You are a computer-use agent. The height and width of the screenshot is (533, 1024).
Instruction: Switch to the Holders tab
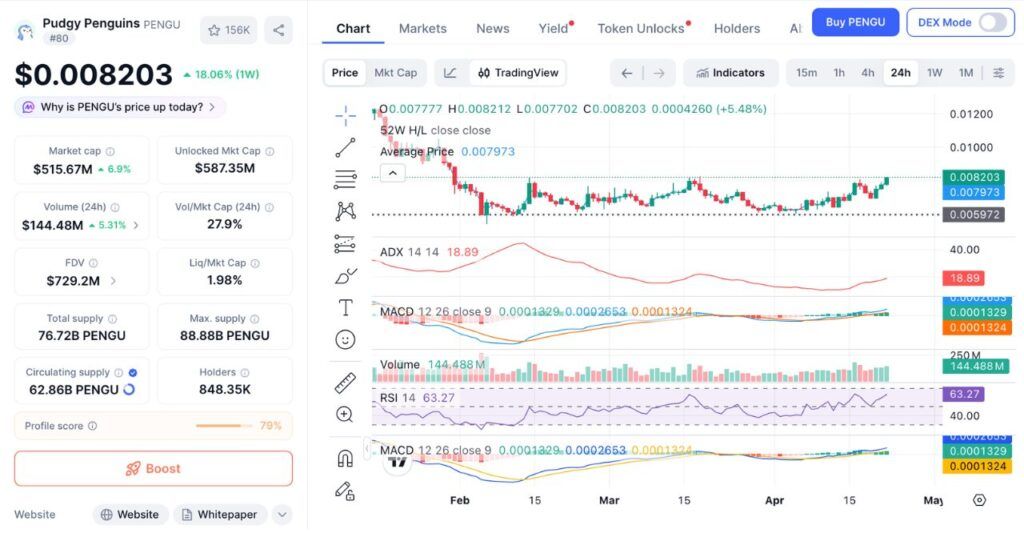click(737, 28)
